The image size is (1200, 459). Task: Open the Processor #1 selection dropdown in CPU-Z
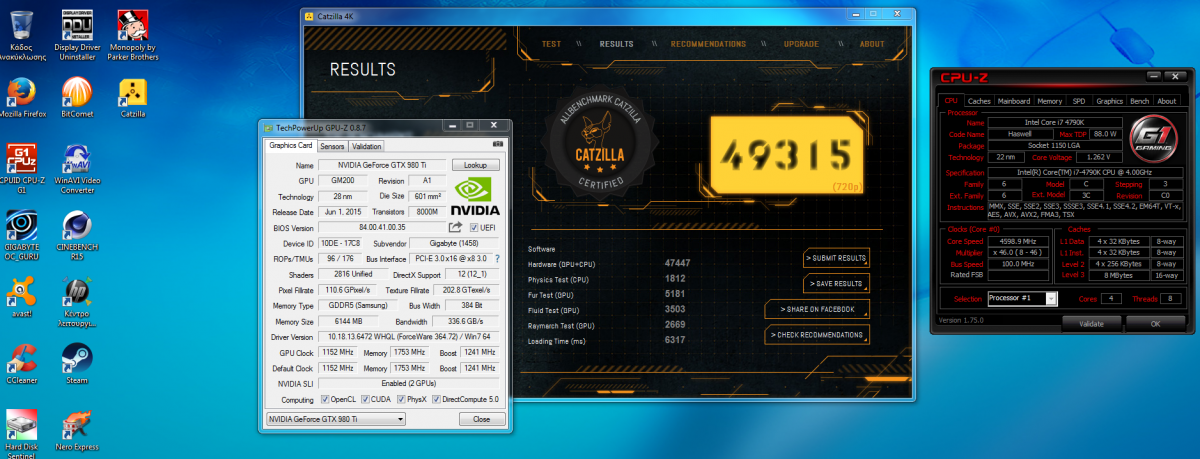point(1021,298)
